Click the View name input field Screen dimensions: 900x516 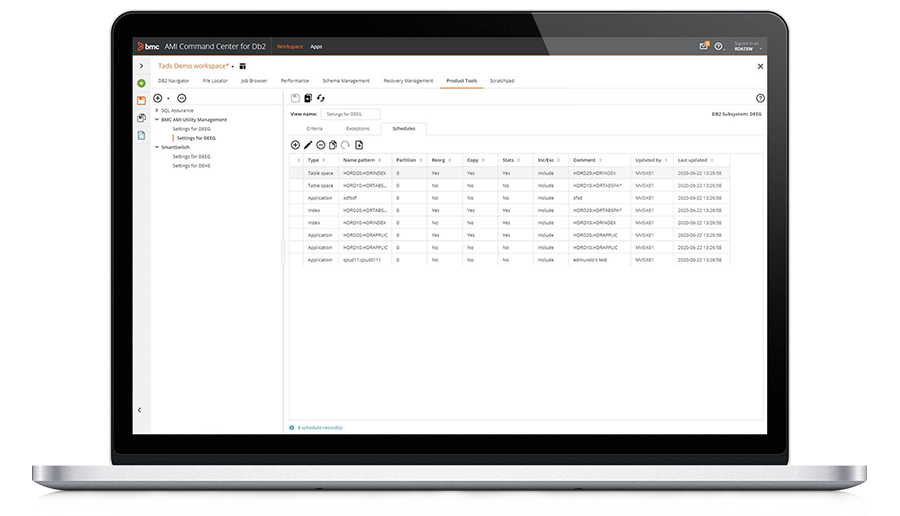click(352, 114)
